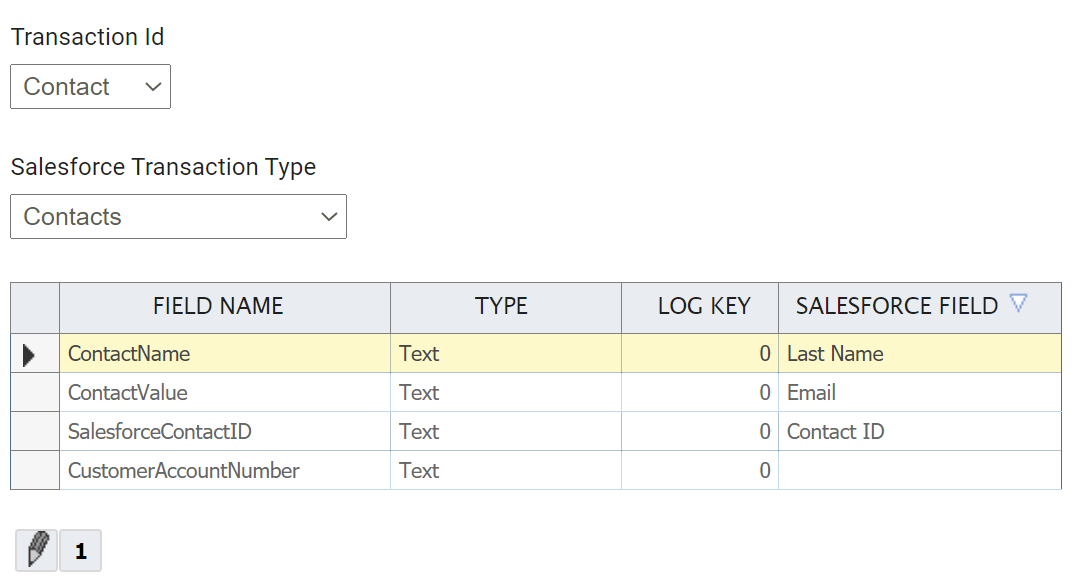Click the Last Name Salesforce field cell
The width and height of the screenshot is (1079, 586).
[920, 354]
